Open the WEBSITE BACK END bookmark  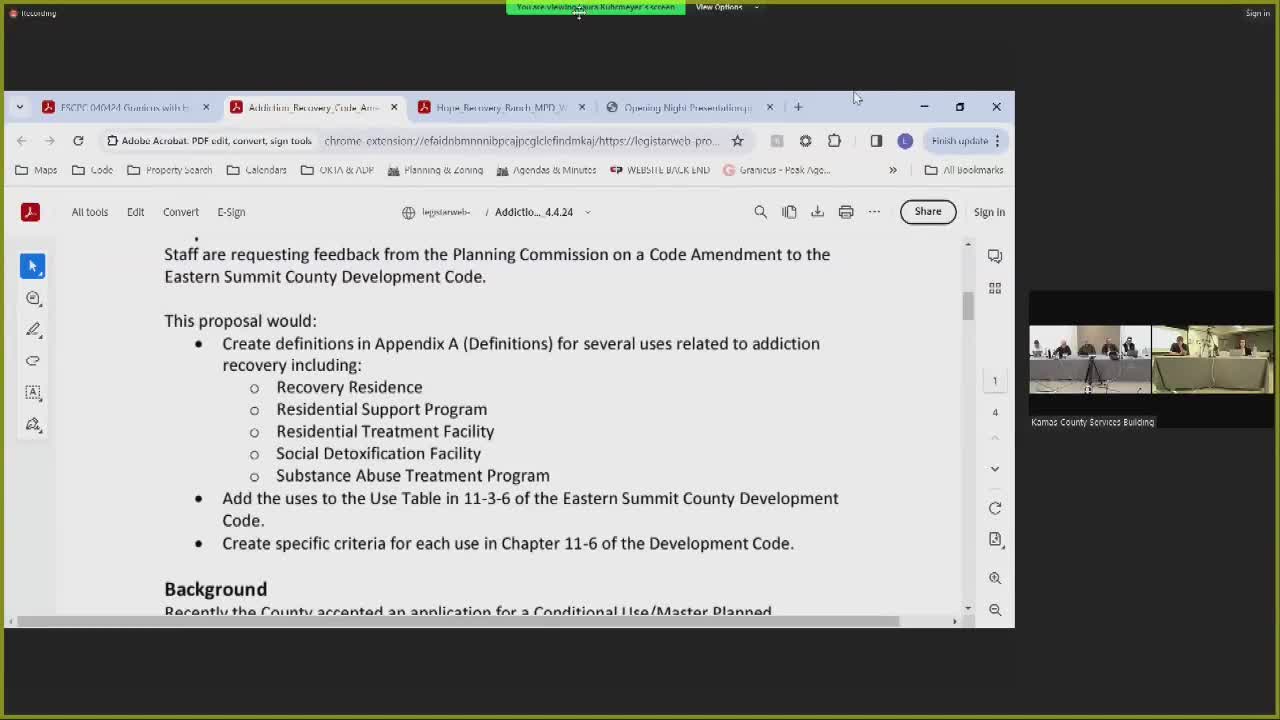[659, 170]
